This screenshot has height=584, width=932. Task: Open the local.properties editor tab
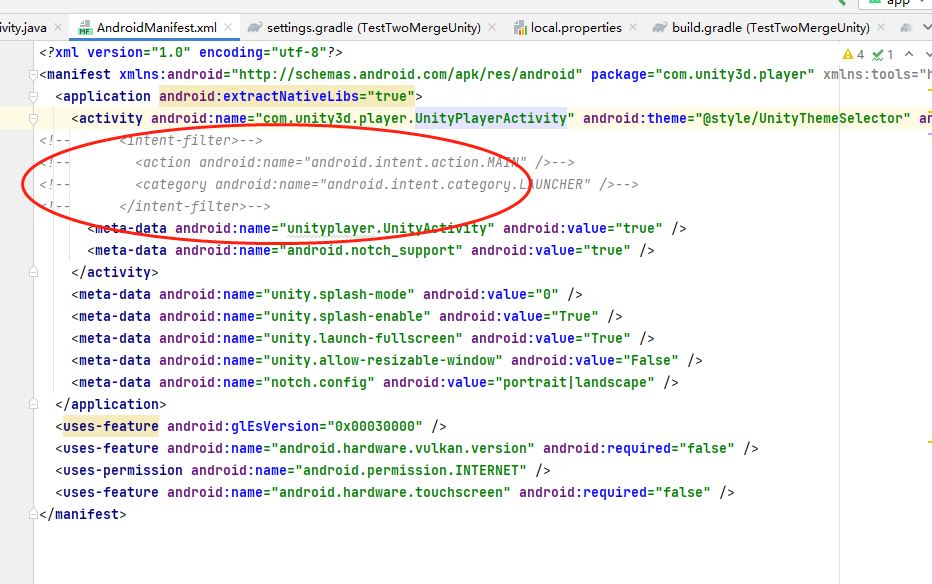point(577,28)
